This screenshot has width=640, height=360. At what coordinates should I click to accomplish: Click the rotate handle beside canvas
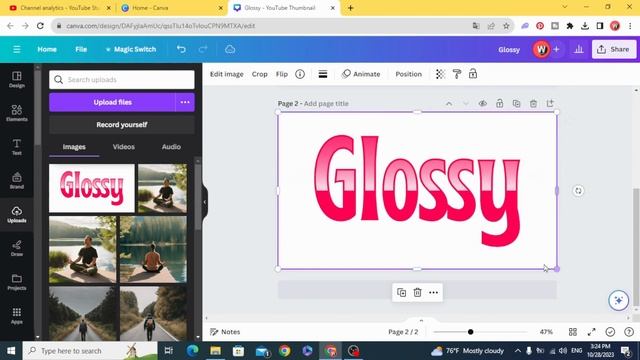pyautogui.click(x=578, y=191)
